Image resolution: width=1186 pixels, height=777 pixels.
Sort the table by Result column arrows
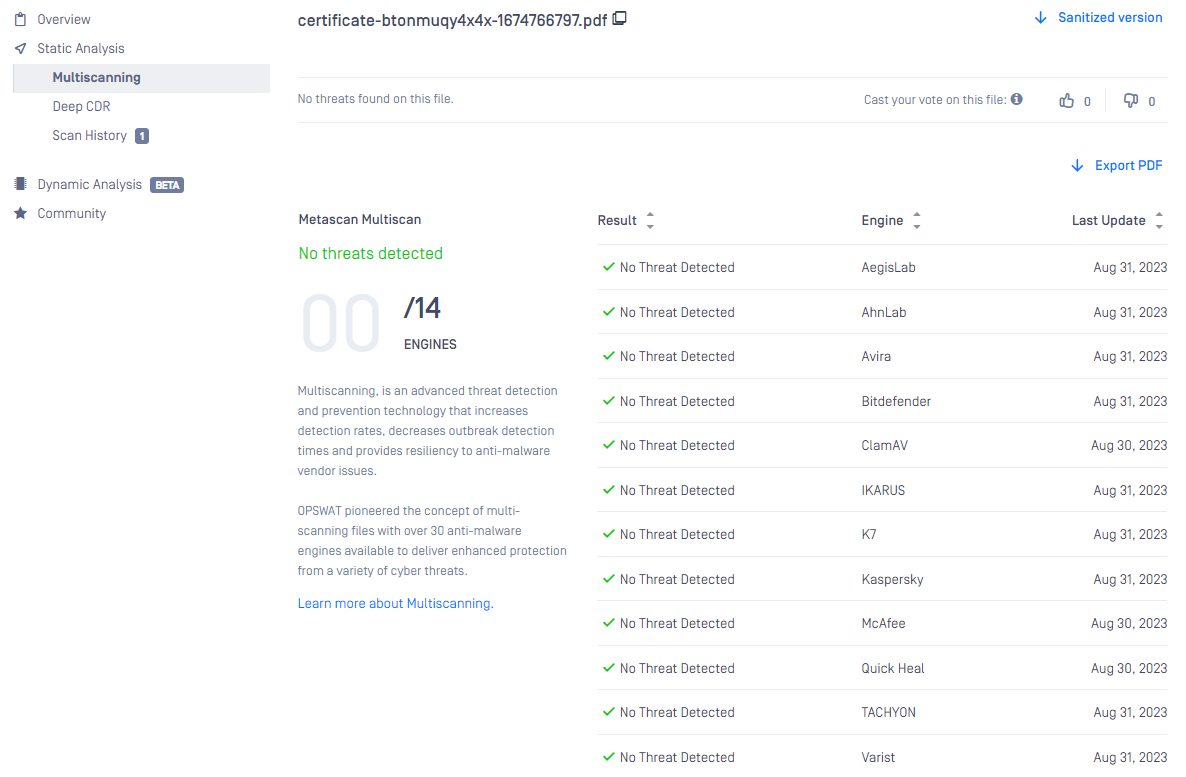tap(650, 220)
